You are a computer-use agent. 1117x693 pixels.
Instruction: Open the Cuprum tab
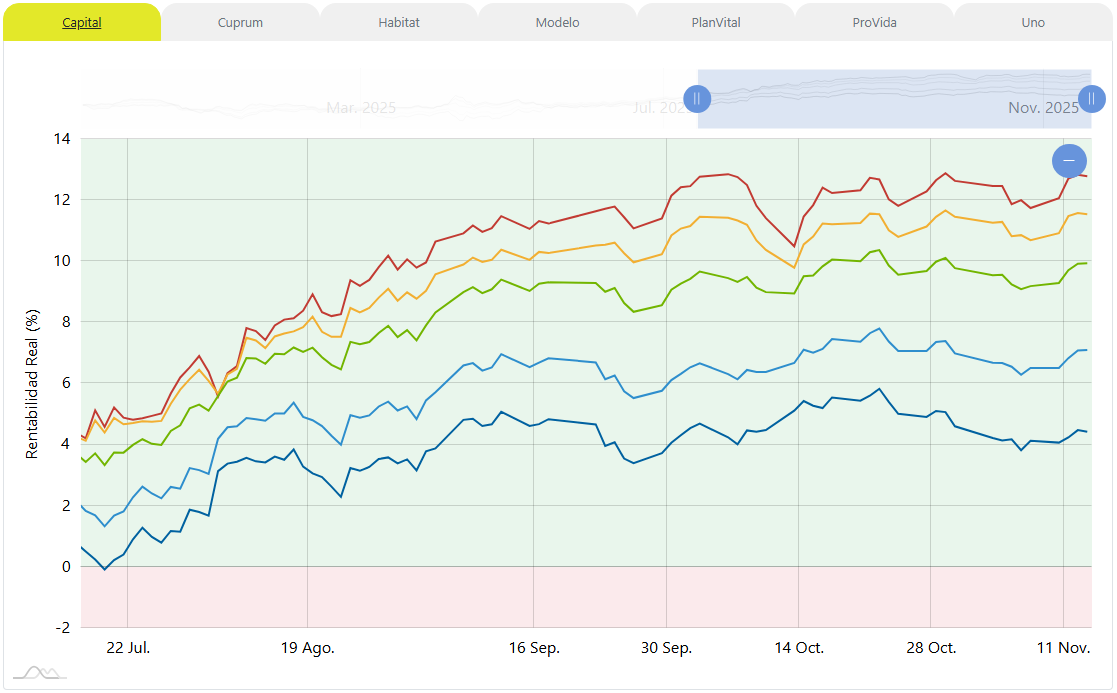(x=240, y=22)
